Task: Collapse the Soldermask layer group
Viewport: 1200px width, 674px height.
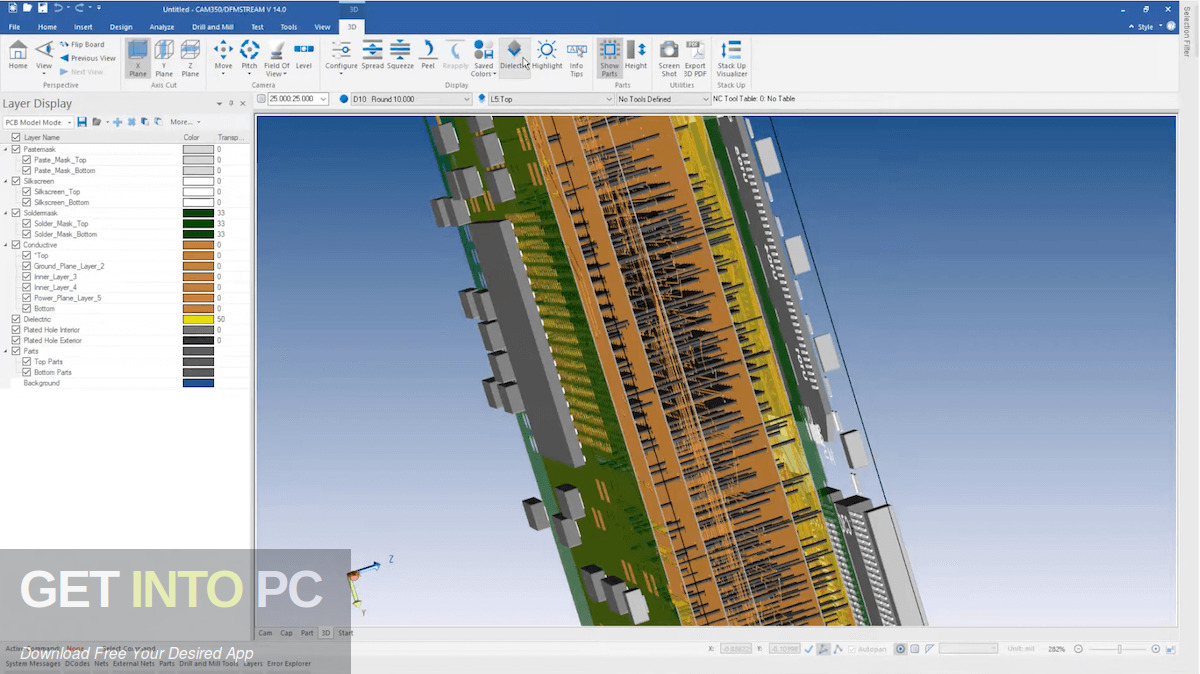Action: pos(6,213)
